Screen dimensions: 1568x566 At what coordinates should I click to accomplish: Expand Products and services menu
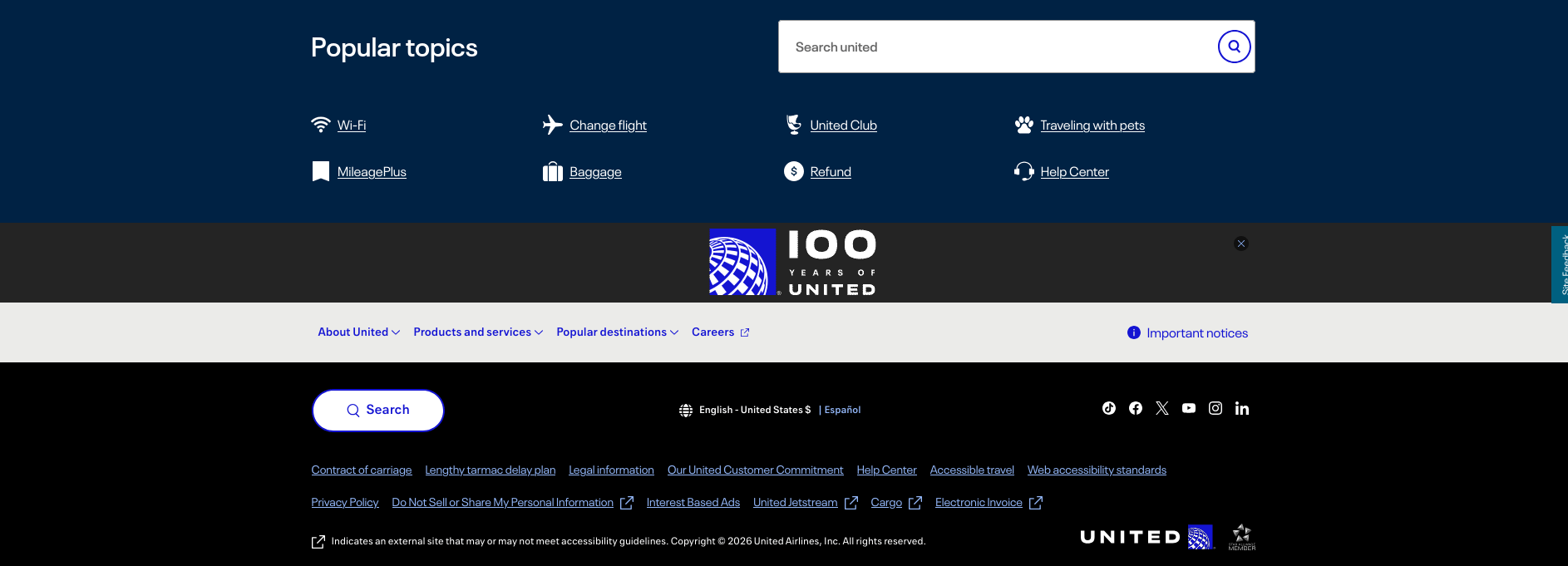(477, 332)
